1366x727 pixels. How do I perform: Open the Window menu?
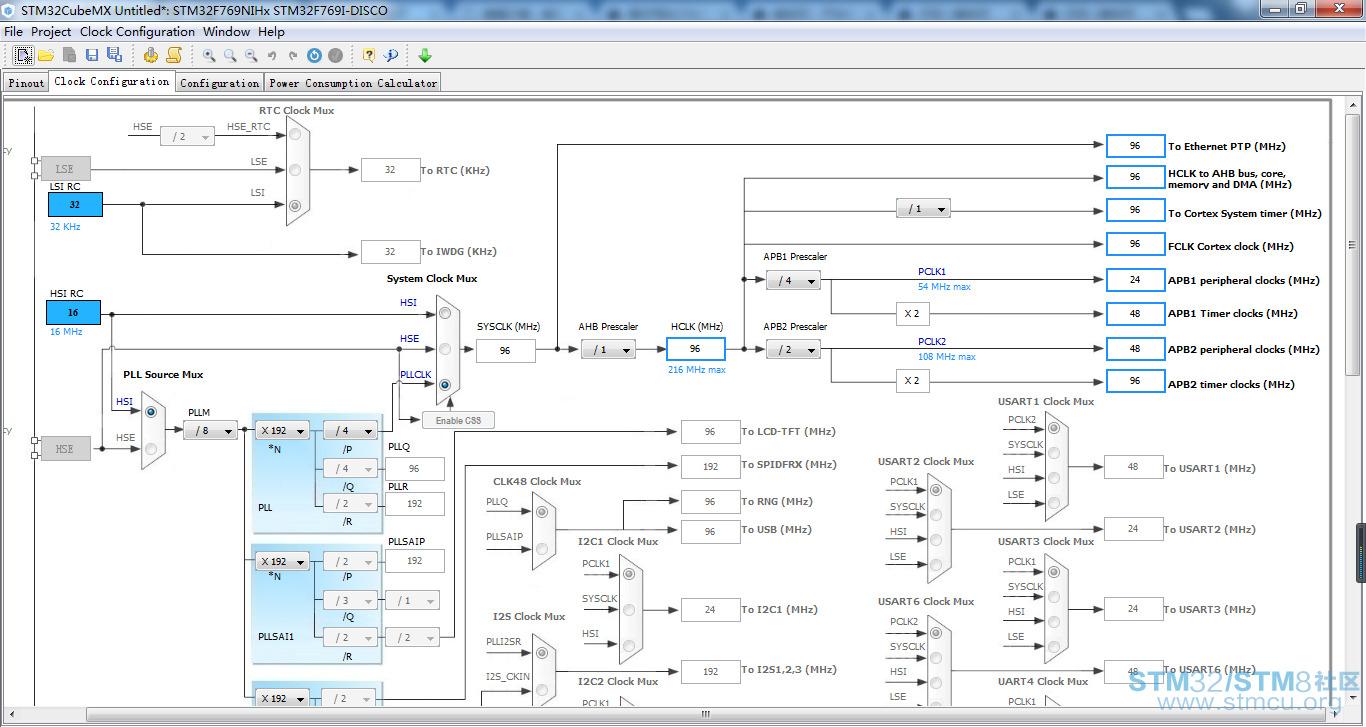[226, 31]
